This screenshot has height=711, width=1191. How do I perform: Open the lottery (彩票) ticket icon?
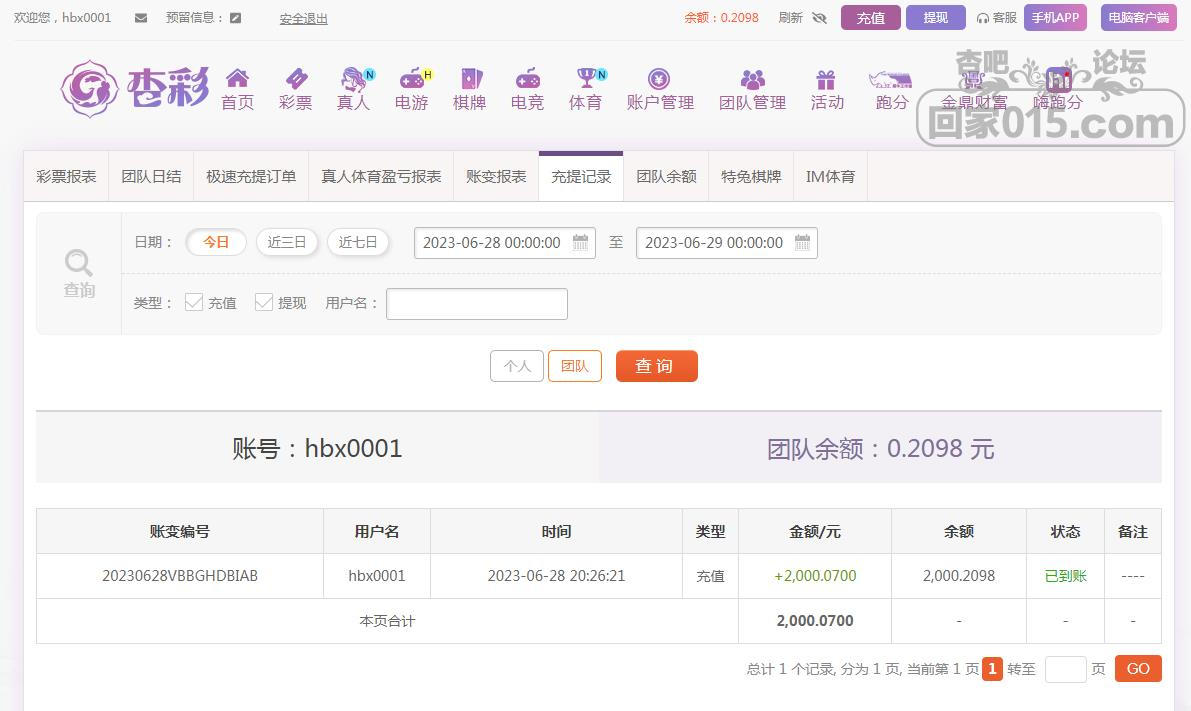[296, 79]
